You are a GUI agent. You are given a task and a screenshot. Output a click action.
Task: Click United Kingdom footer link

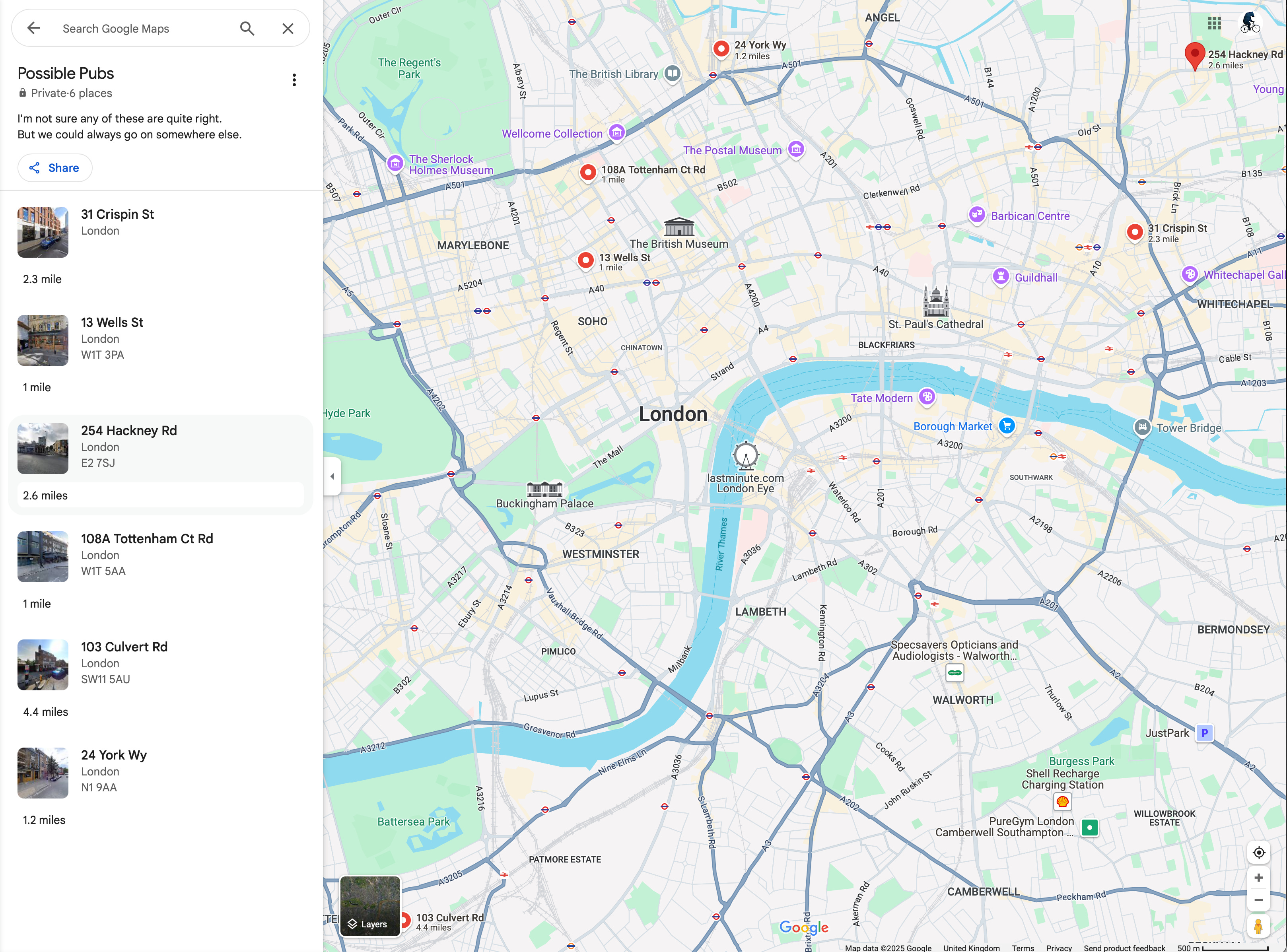(971, 948)
